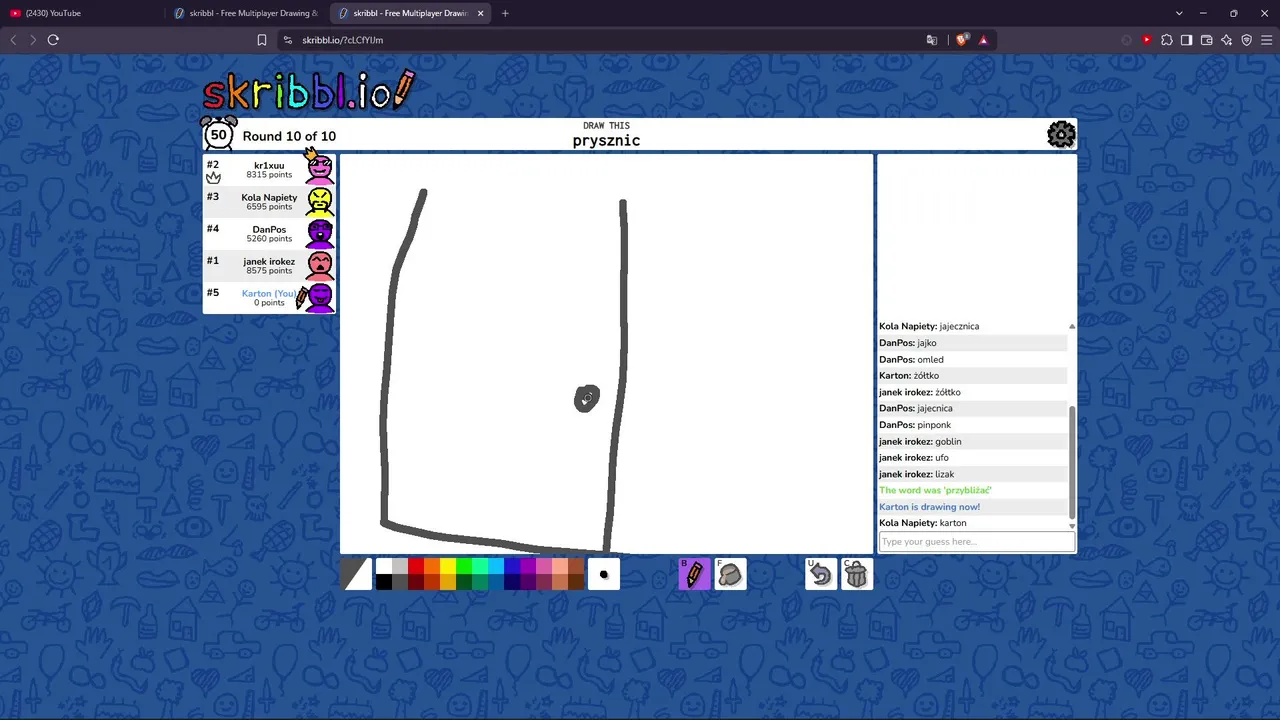Screen dimensions: 1280x720
Task: Click chat message 'DanPos: pinponk'
Action: [x=915, y=425]
